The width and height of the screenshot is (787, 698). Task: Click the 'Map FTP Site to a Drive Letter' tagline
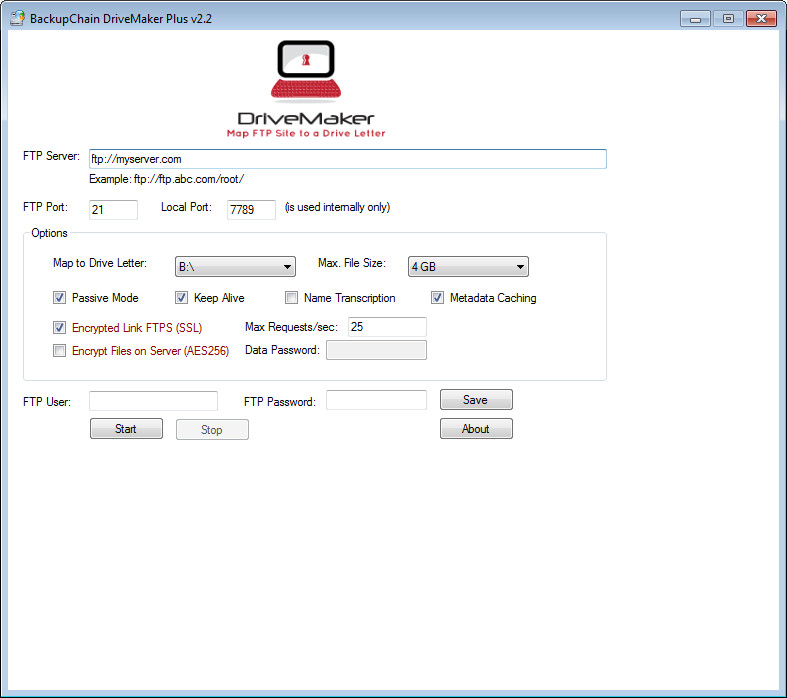pyautogui.click(x=306, y=133)
